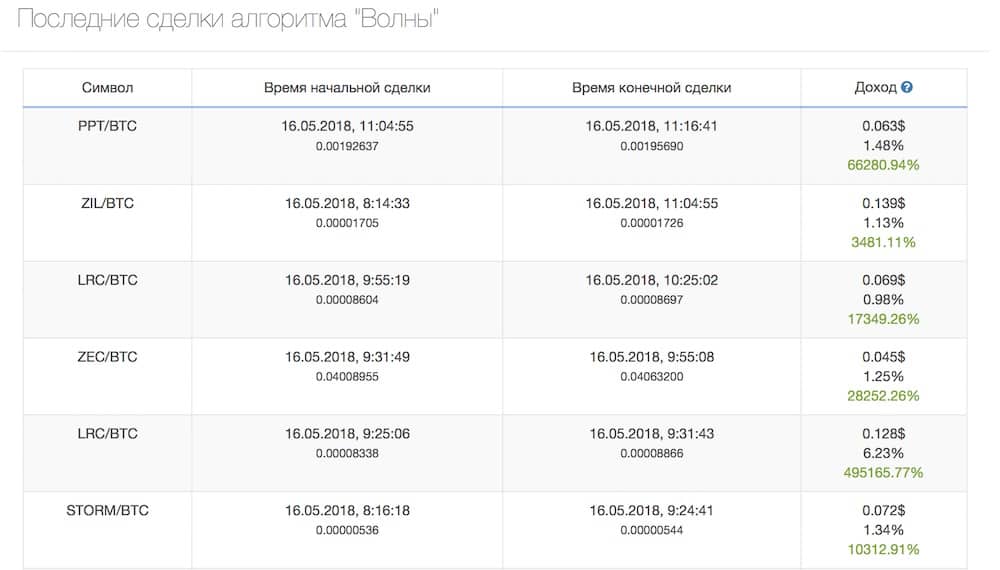Click the end price 0.04063200
This screenshot has width=1000, height=570.
pos(651,377)
